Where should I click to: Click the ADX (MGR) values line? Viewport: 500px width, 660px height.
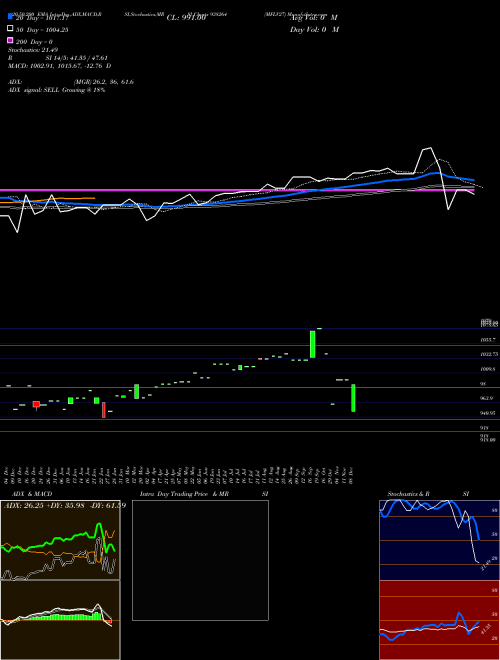[71, 82]
